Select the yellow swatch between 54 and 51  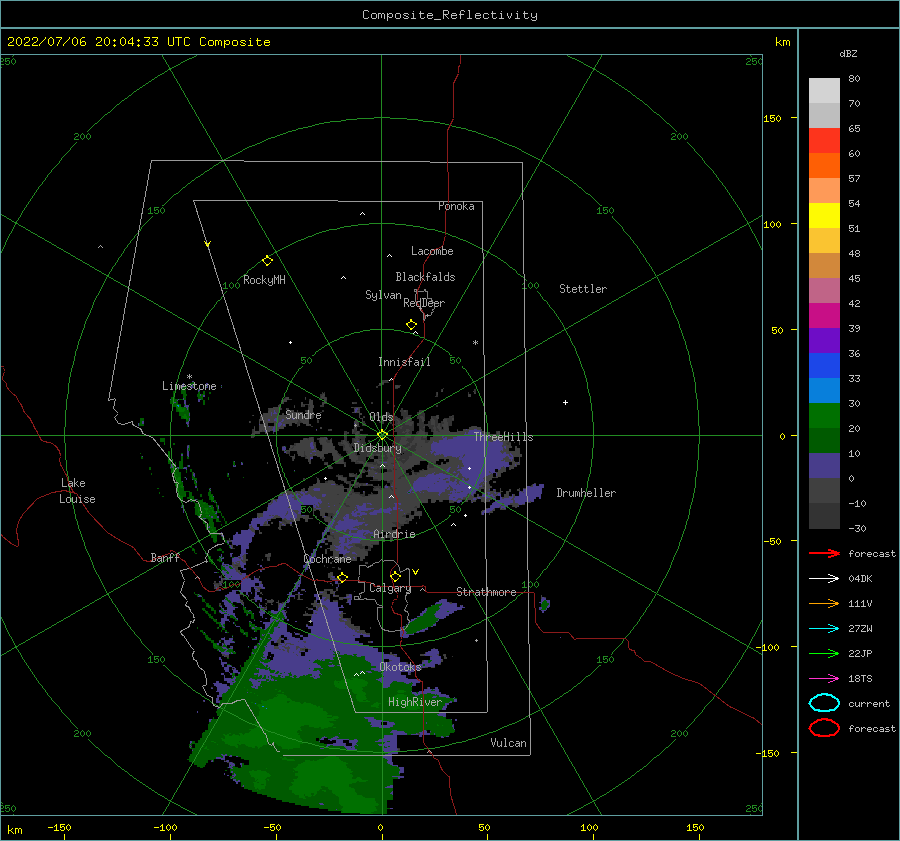point(824,216)
